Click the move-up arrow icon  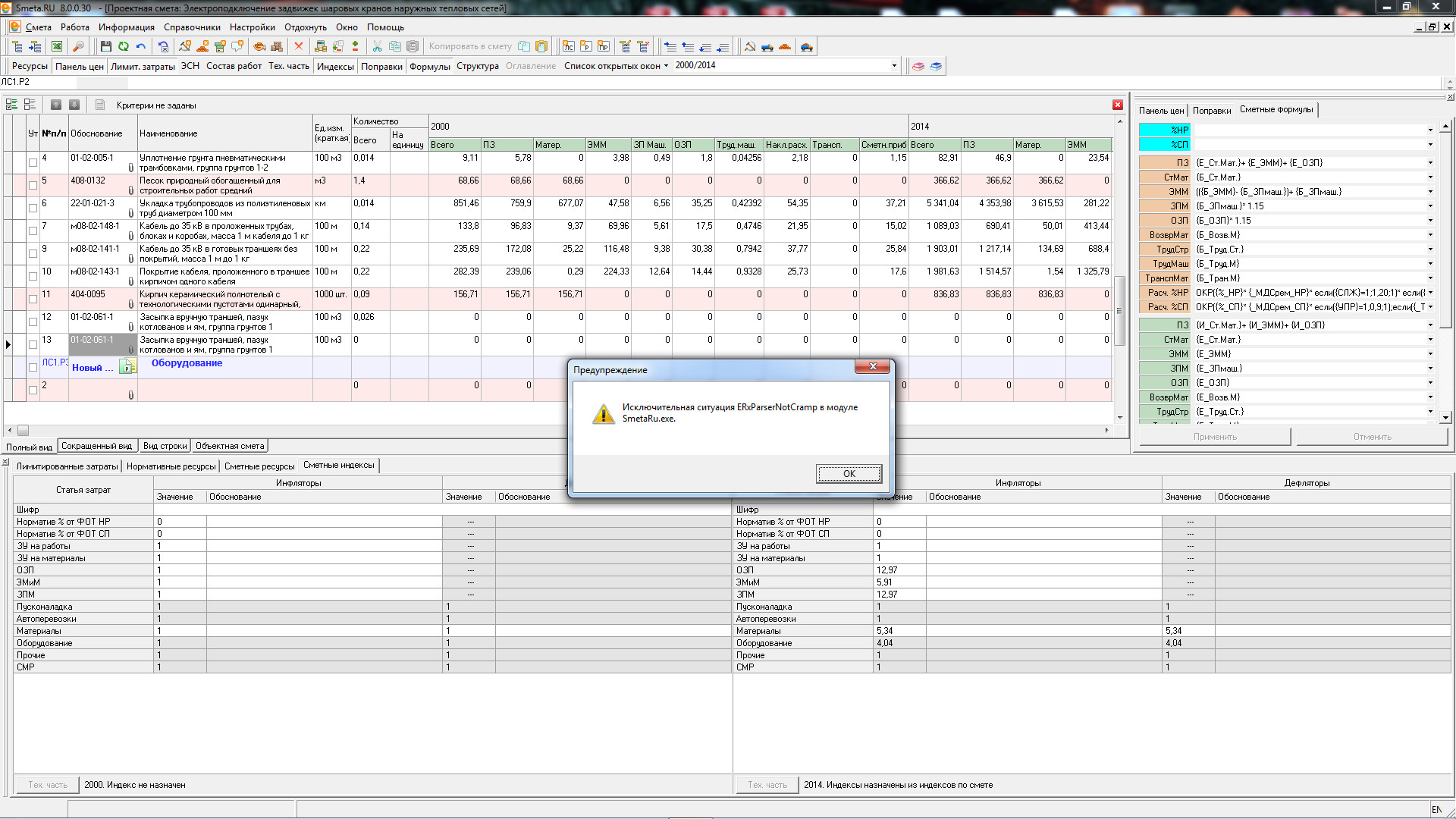(x=56, y=105)
